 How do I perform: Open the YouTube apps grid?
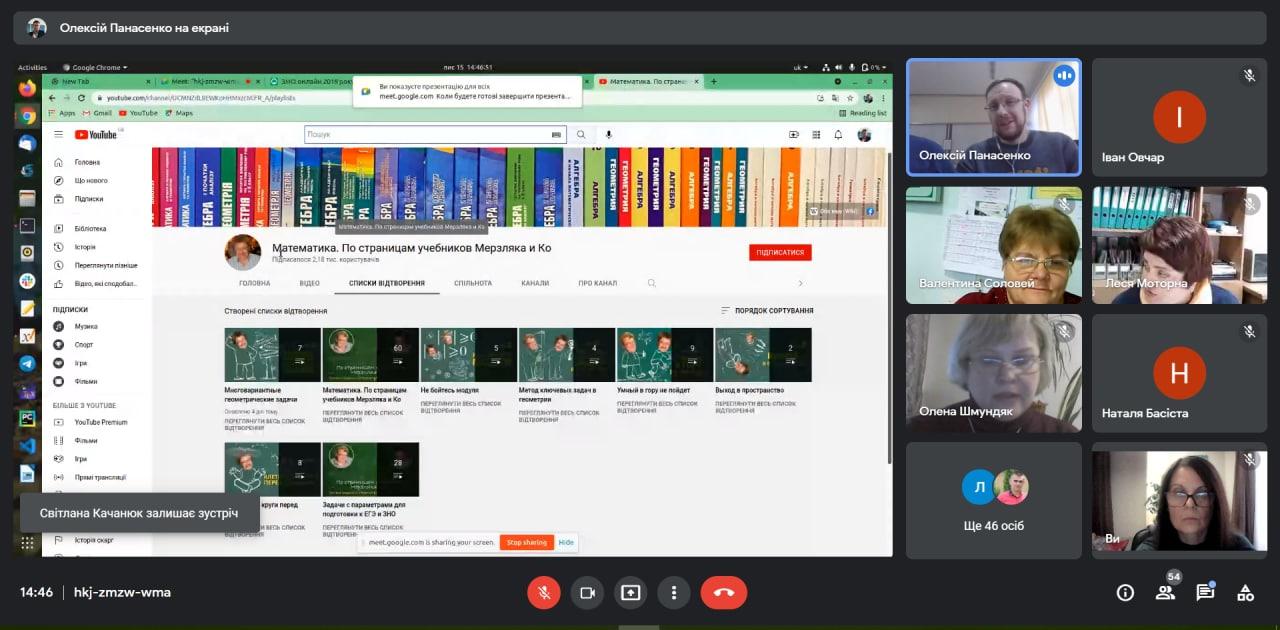pos(816,134)
